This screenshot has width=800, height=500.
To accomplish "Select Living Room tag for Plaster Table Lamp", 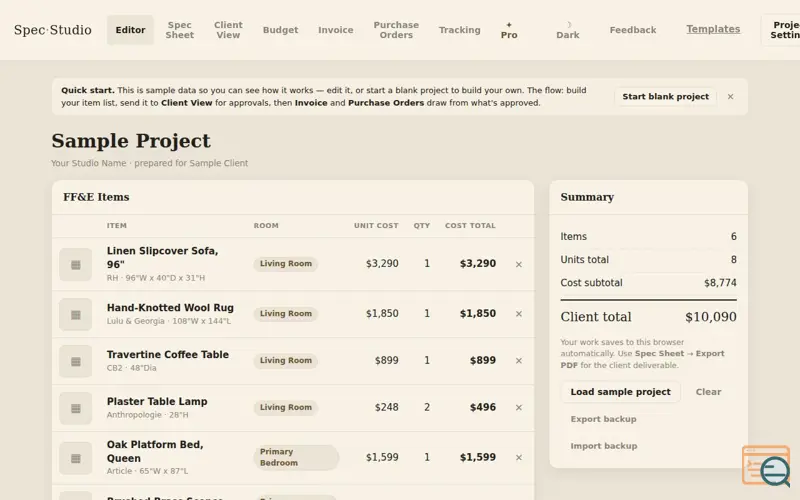I will [286, 408].
